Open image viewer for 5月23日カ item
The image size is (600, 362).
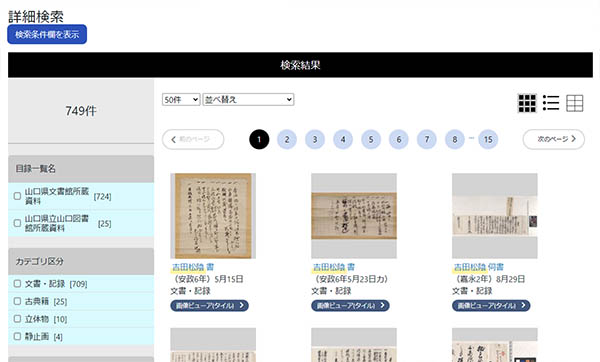click(350, 305)
